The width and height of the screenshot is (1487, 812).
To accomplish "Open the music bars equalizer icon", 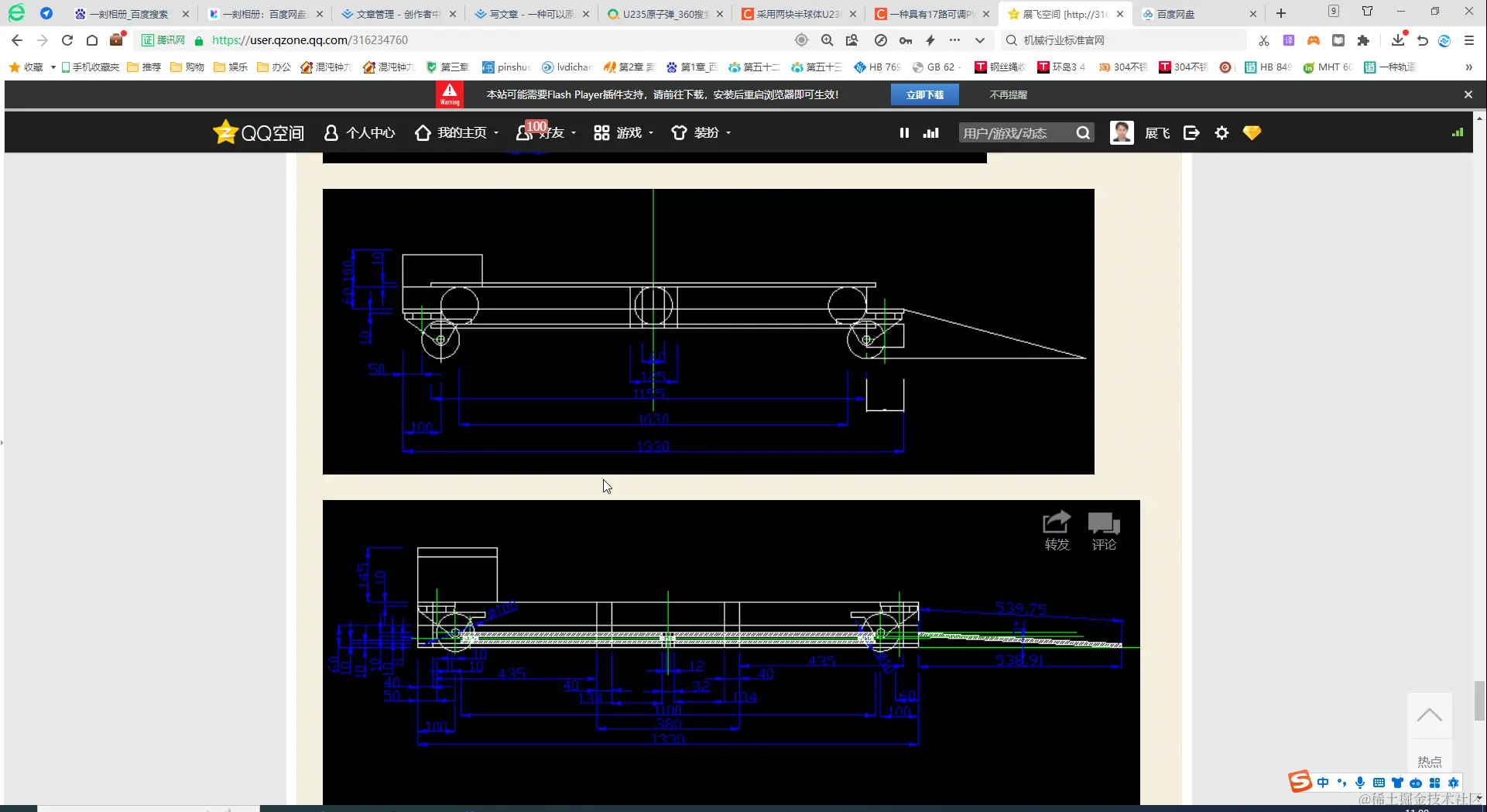I will coord(931,133).
